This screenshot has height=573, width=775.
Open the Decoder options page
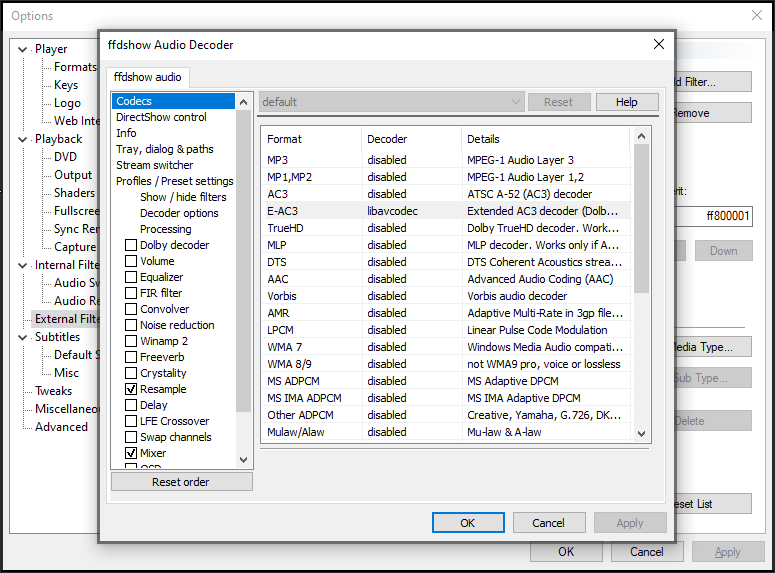[179, 213]
